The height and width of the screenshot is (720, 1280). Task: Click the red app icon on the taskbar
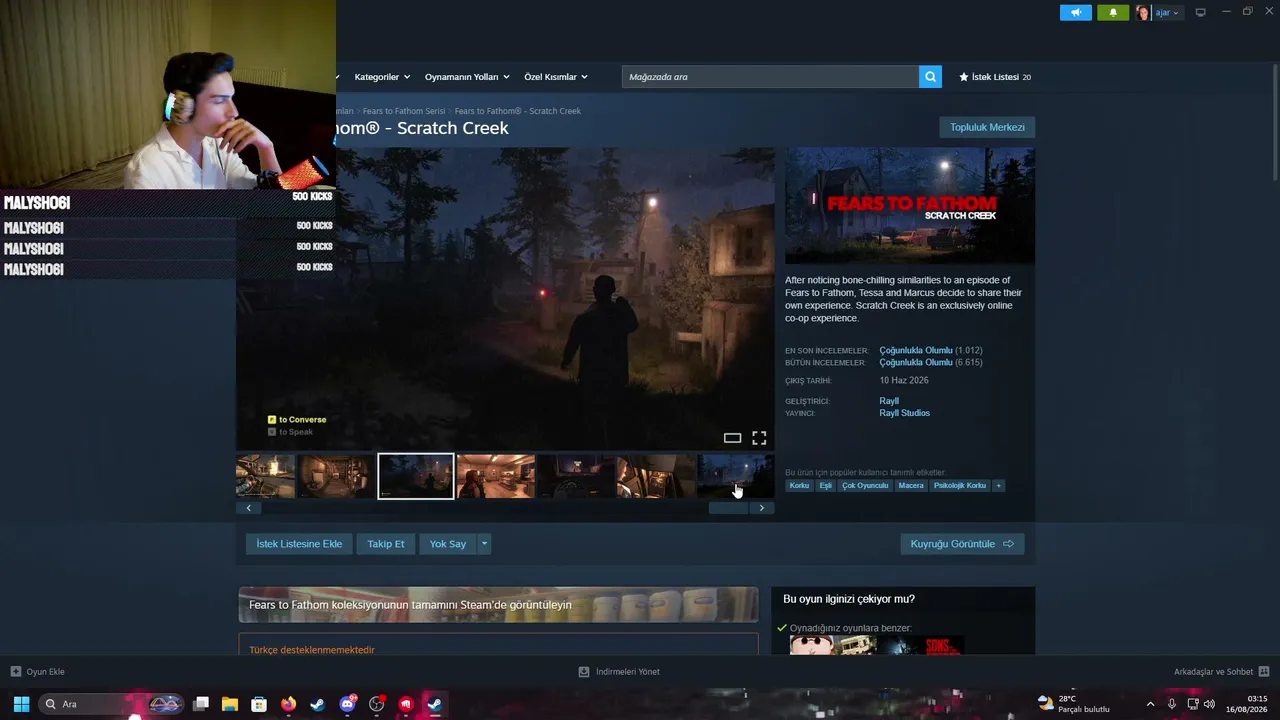pos(406,704)
